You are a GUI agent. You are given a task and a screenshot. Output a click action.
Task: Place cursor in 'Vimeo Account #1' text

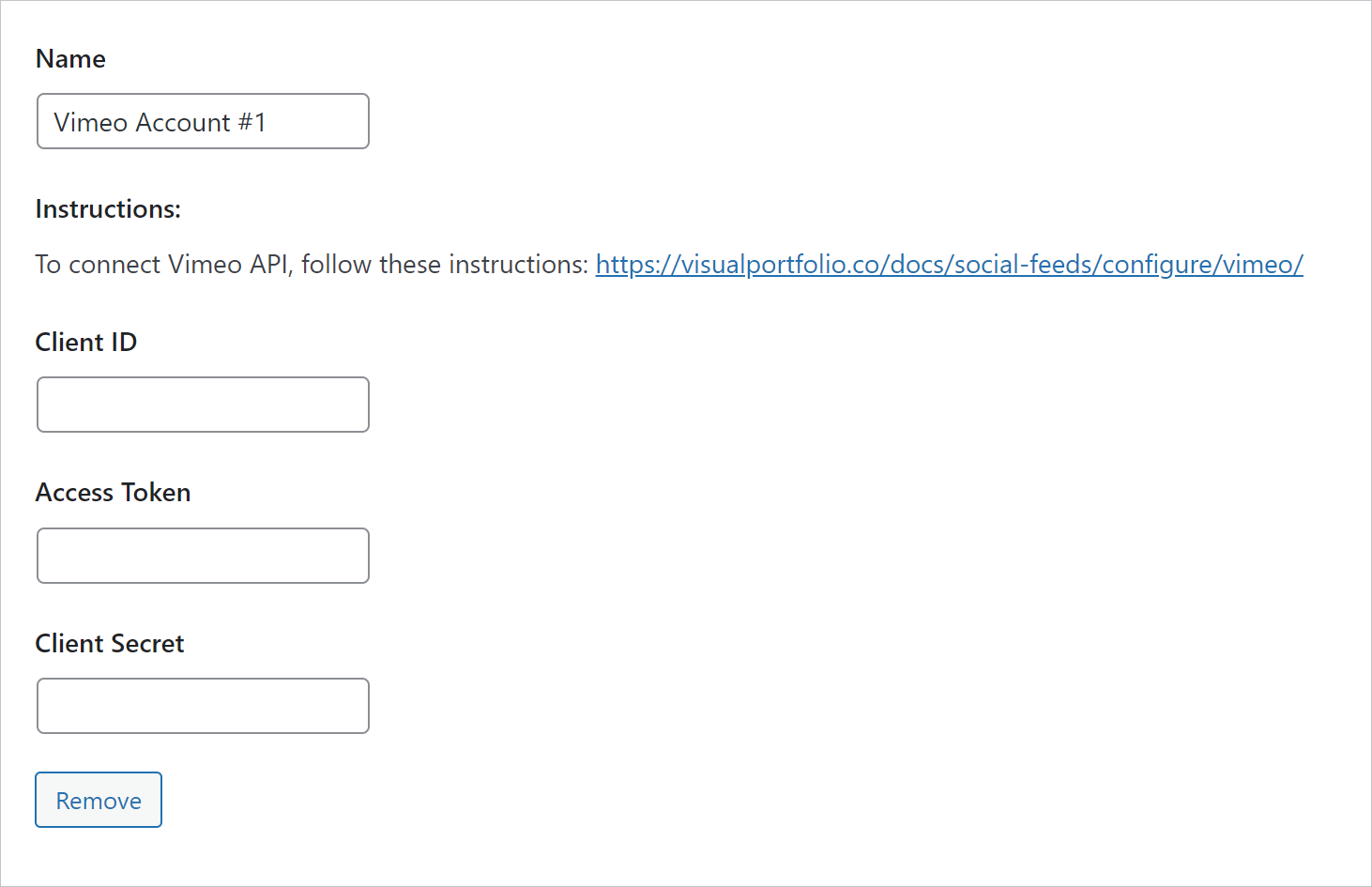160,122
